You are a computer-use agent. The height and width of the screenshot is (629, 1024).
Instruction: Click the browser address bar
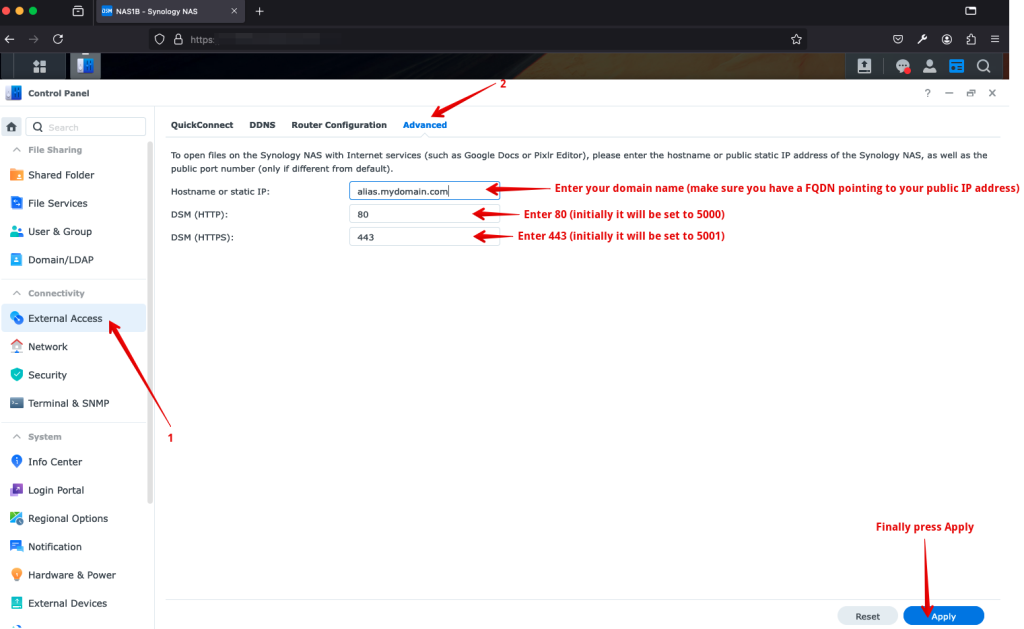point(477,39)
